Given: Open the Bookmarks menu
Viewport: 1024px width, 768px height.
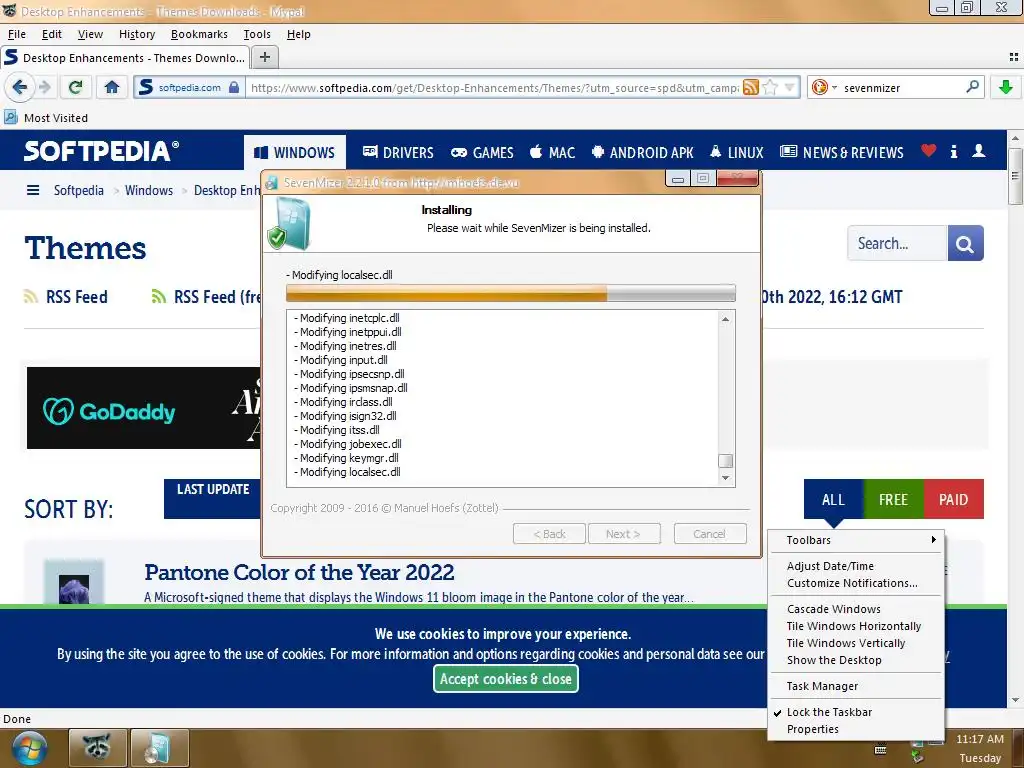Looking at the screenshot, I should (199, 34).
